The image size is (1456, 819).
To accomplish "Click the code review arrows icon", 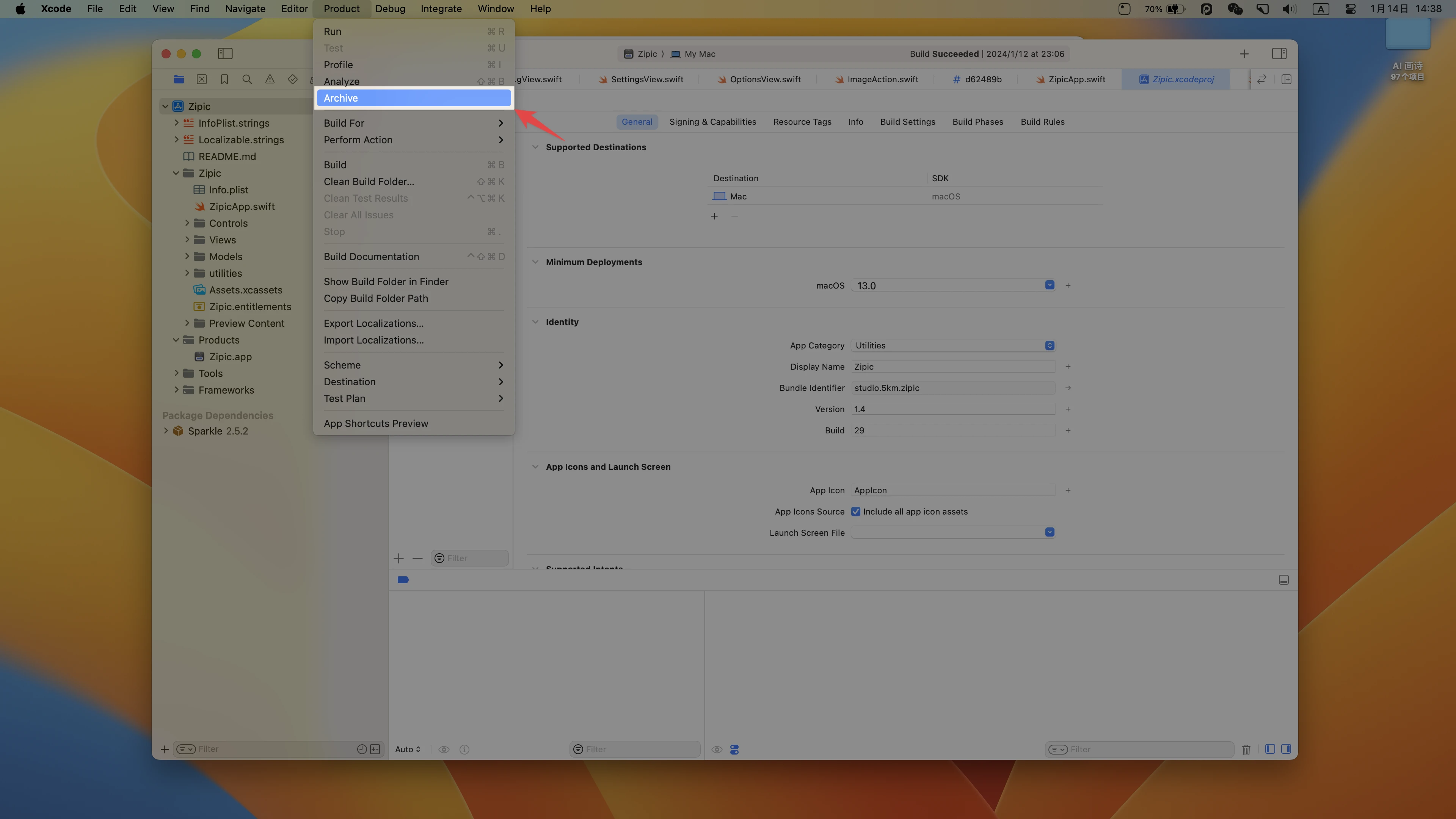I will coord(1261,79).
